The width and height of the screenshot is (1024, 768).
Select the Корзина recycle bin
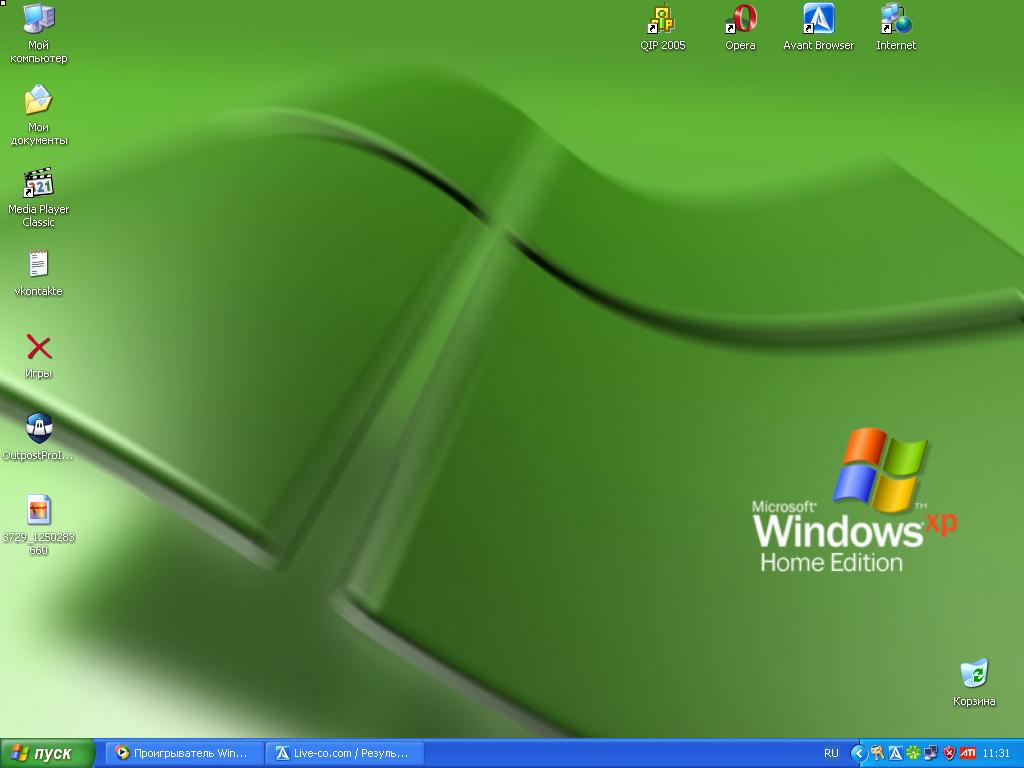[973, 675]
